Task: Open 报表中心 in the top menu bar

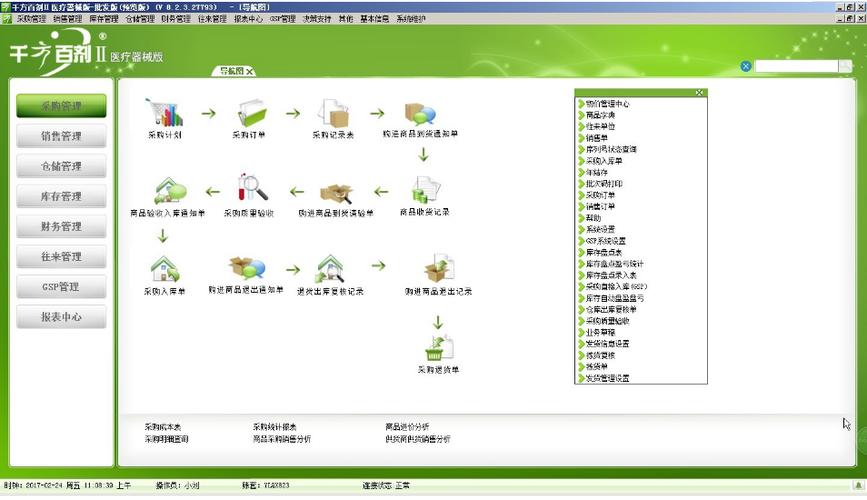Action: coord(248,19)
